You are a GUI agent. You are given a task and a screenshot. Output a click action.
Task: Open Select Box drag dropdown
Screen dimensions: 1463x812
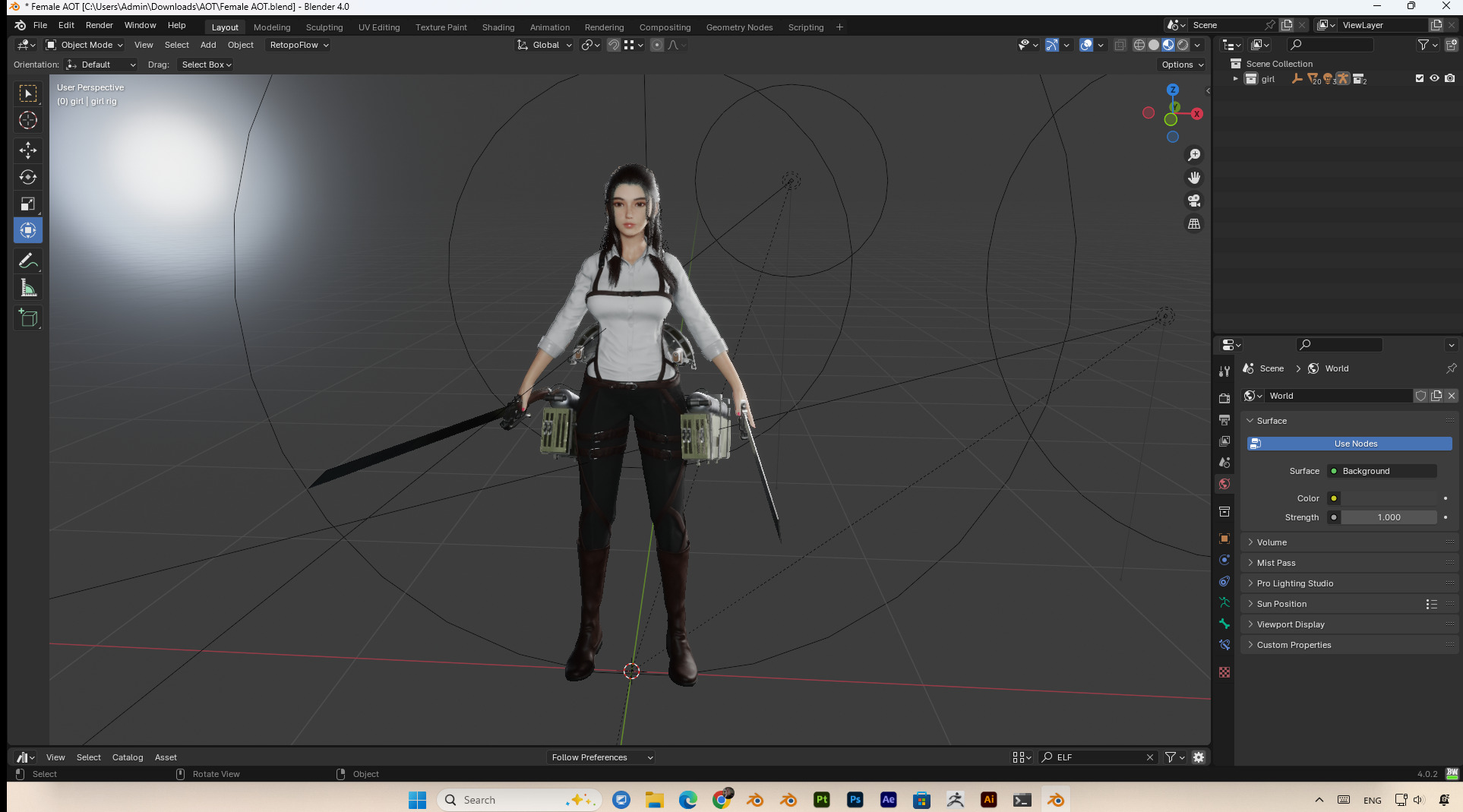pyautogui.click(x=206, y=65)
